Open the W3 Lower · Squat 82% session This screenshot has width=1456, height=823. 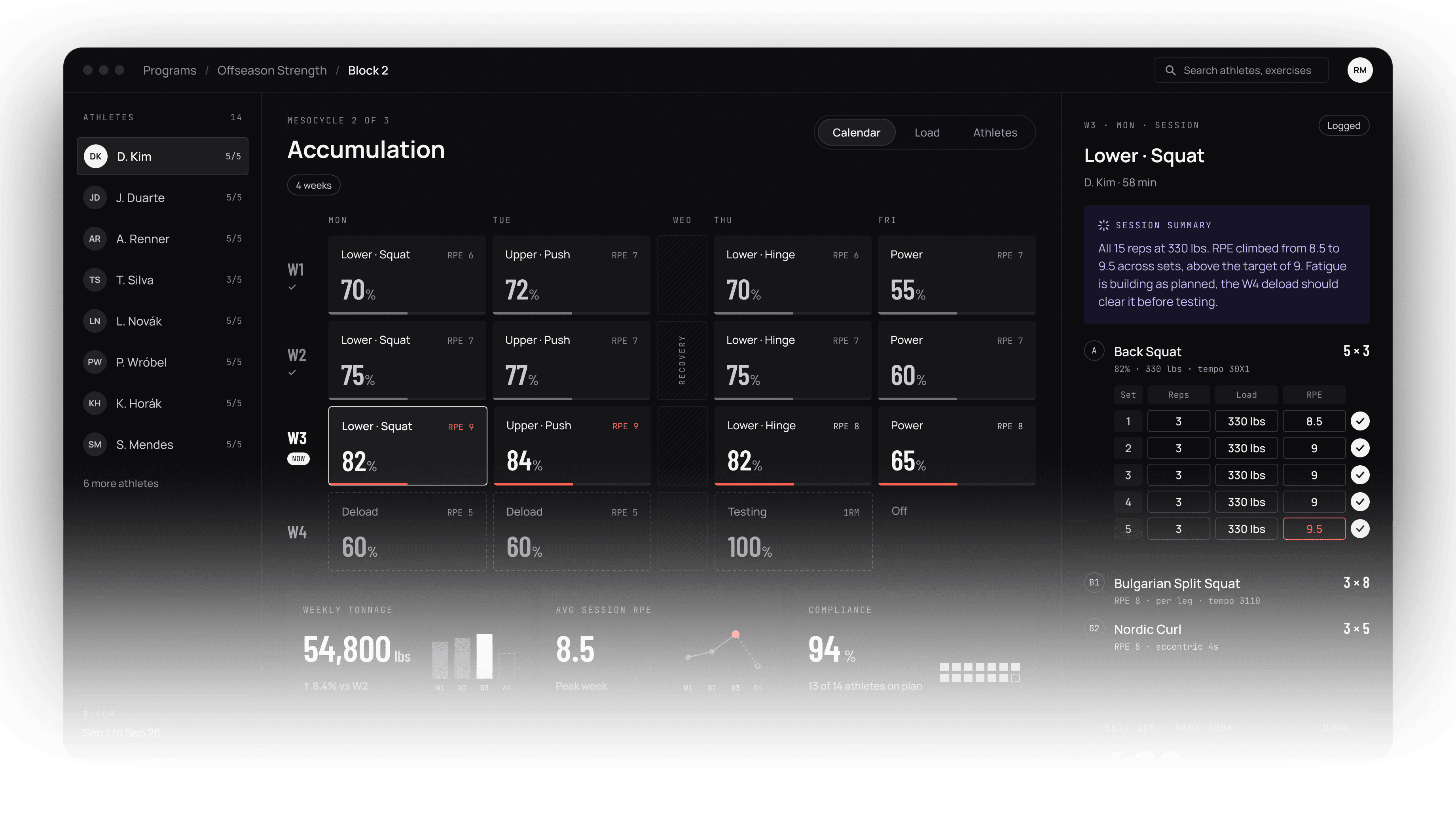pyautogui.click(x=408, y=446)
